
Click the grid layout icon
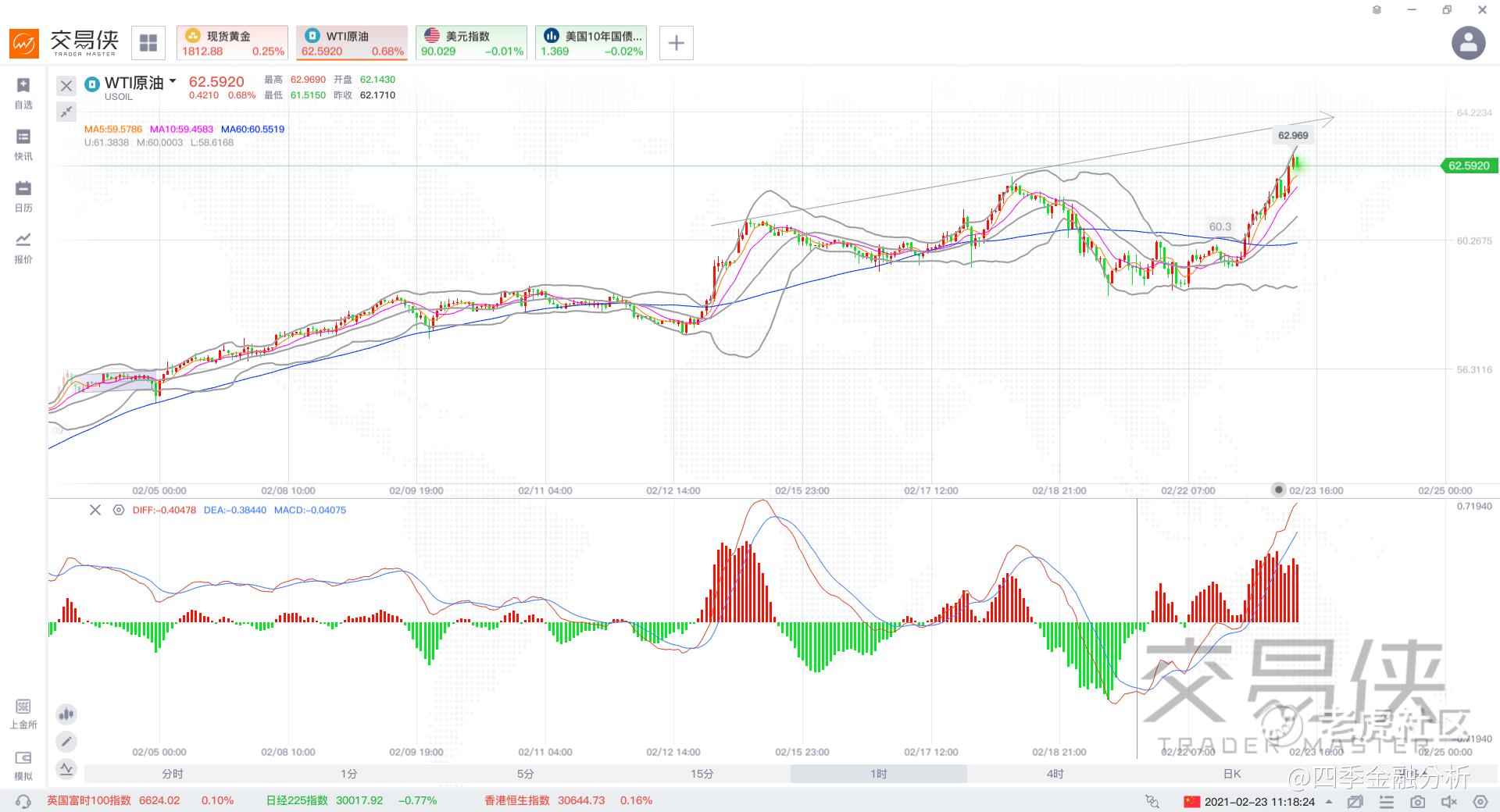[x=148, y=43]
